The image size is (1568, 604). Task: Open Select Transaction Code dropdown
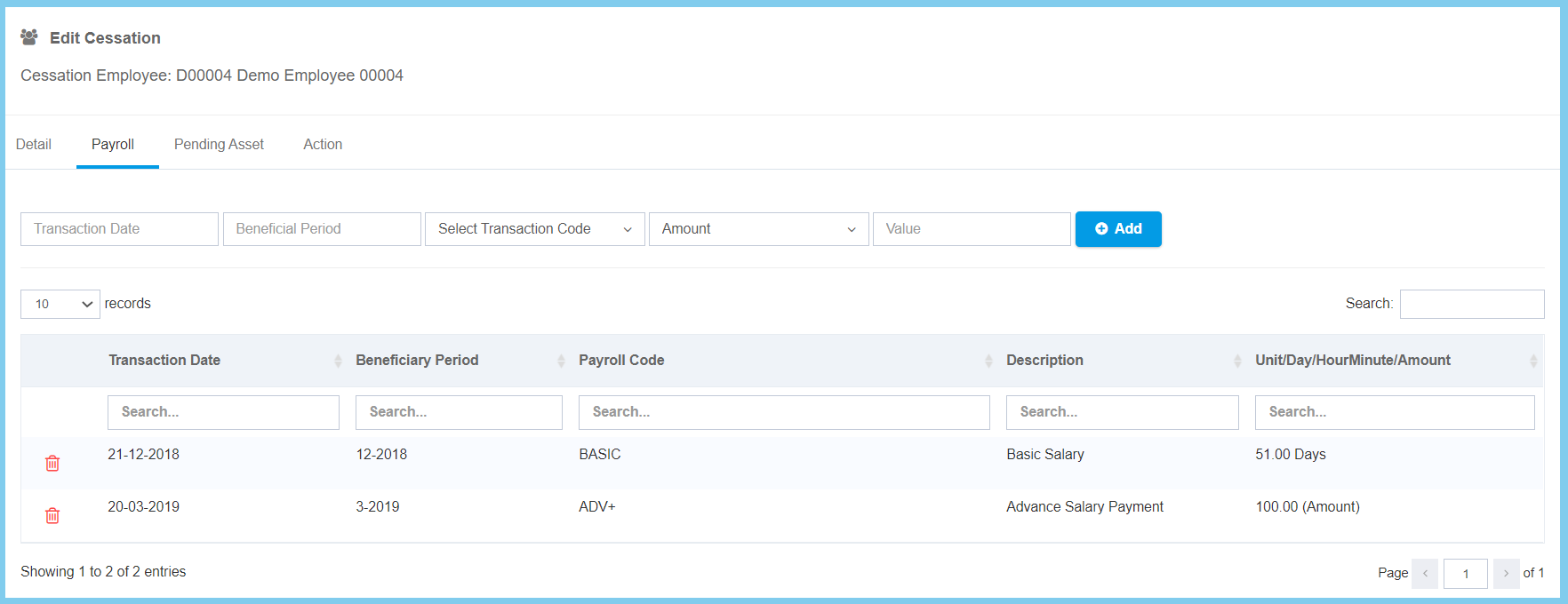534,229
